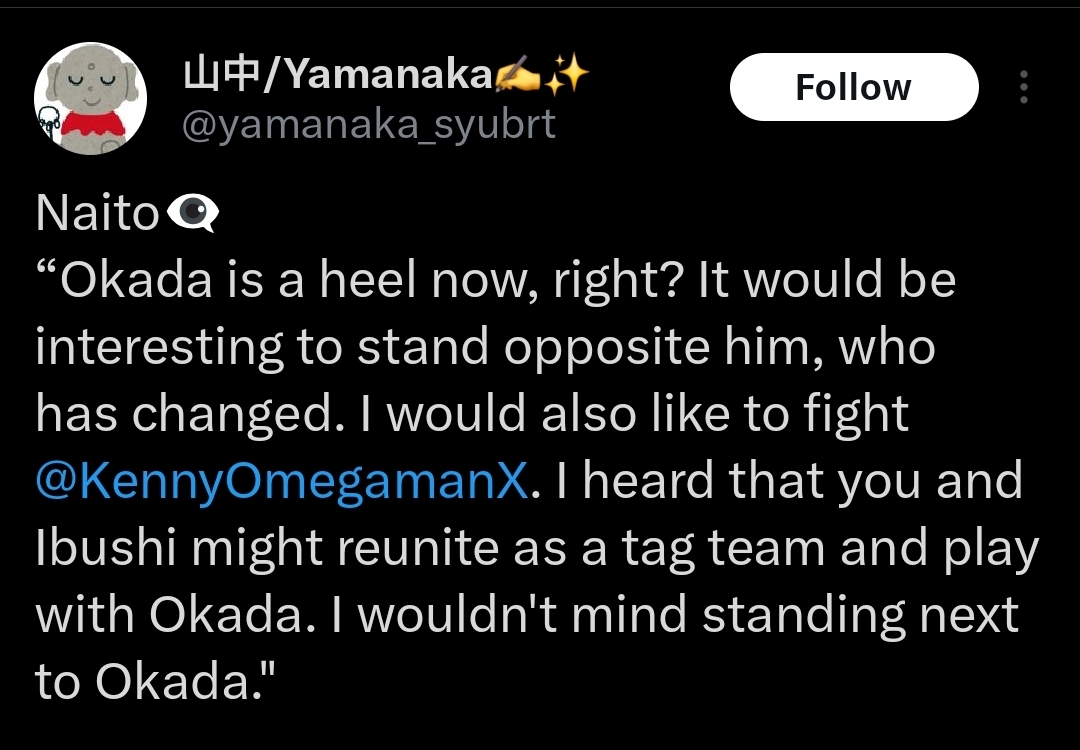Open the Yamanaka profile avatar
The image size is (1080, 750).
coord(91,98)
